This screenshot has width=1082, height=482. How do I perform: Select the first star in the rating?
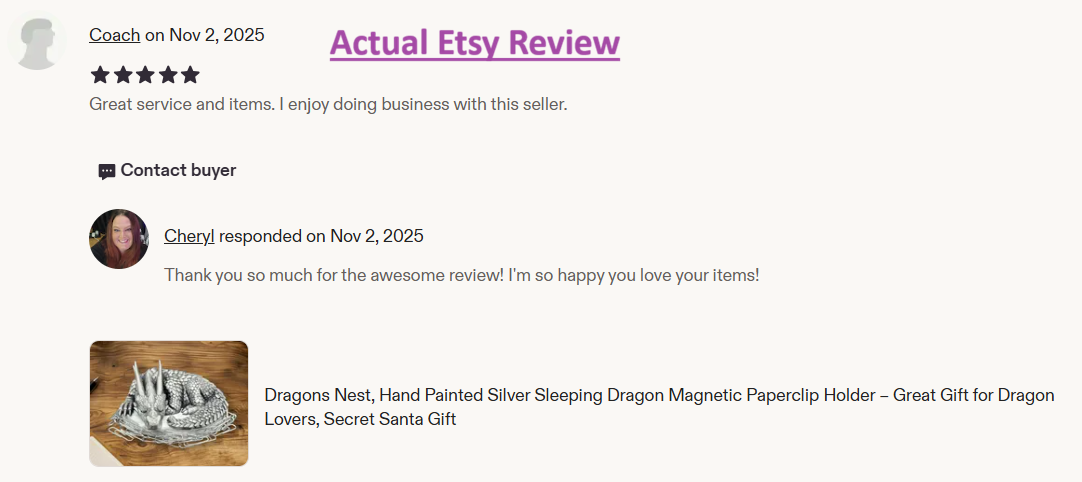[x=100, y=75]
